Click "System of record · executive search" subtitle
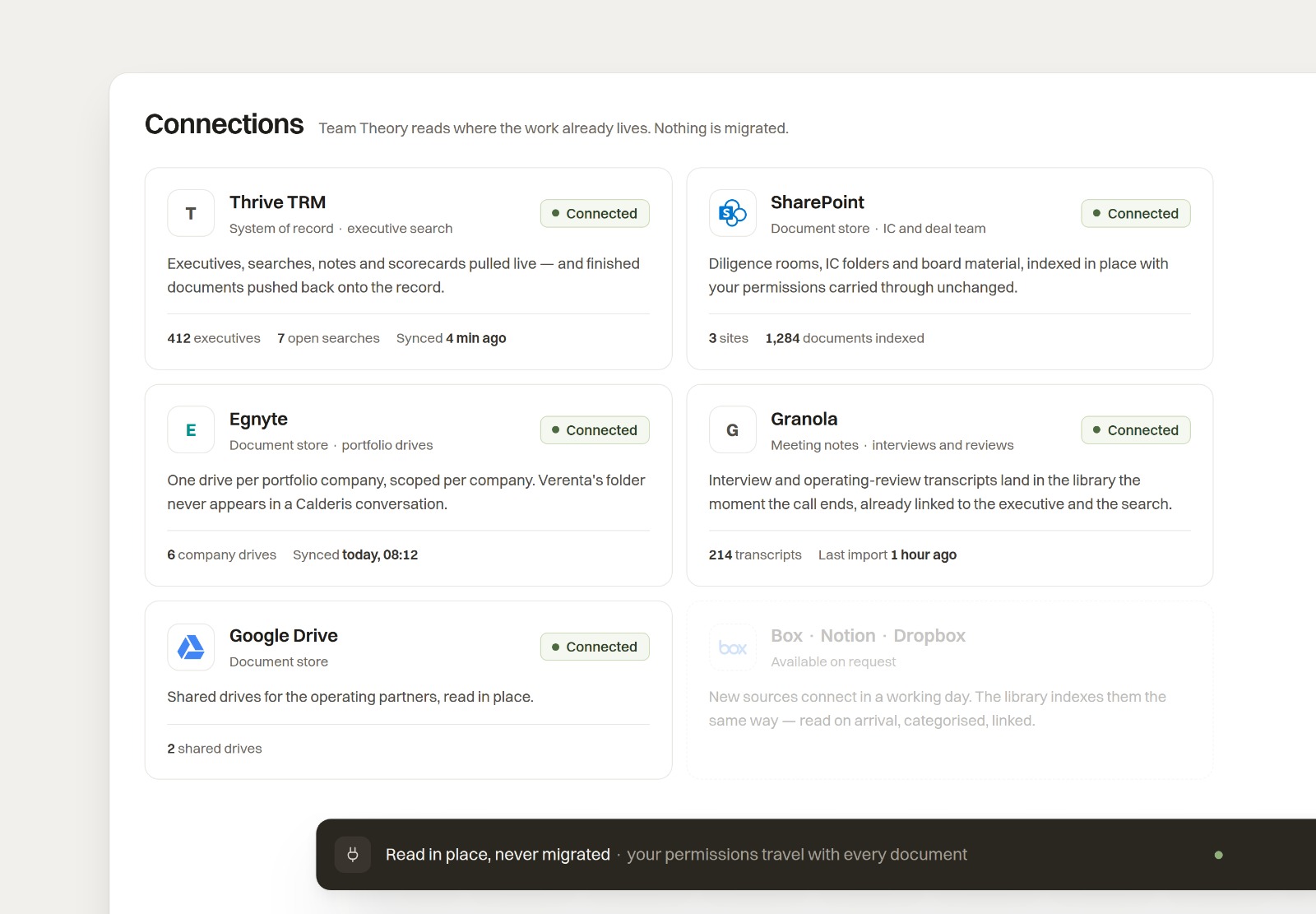 coord(341,229)
